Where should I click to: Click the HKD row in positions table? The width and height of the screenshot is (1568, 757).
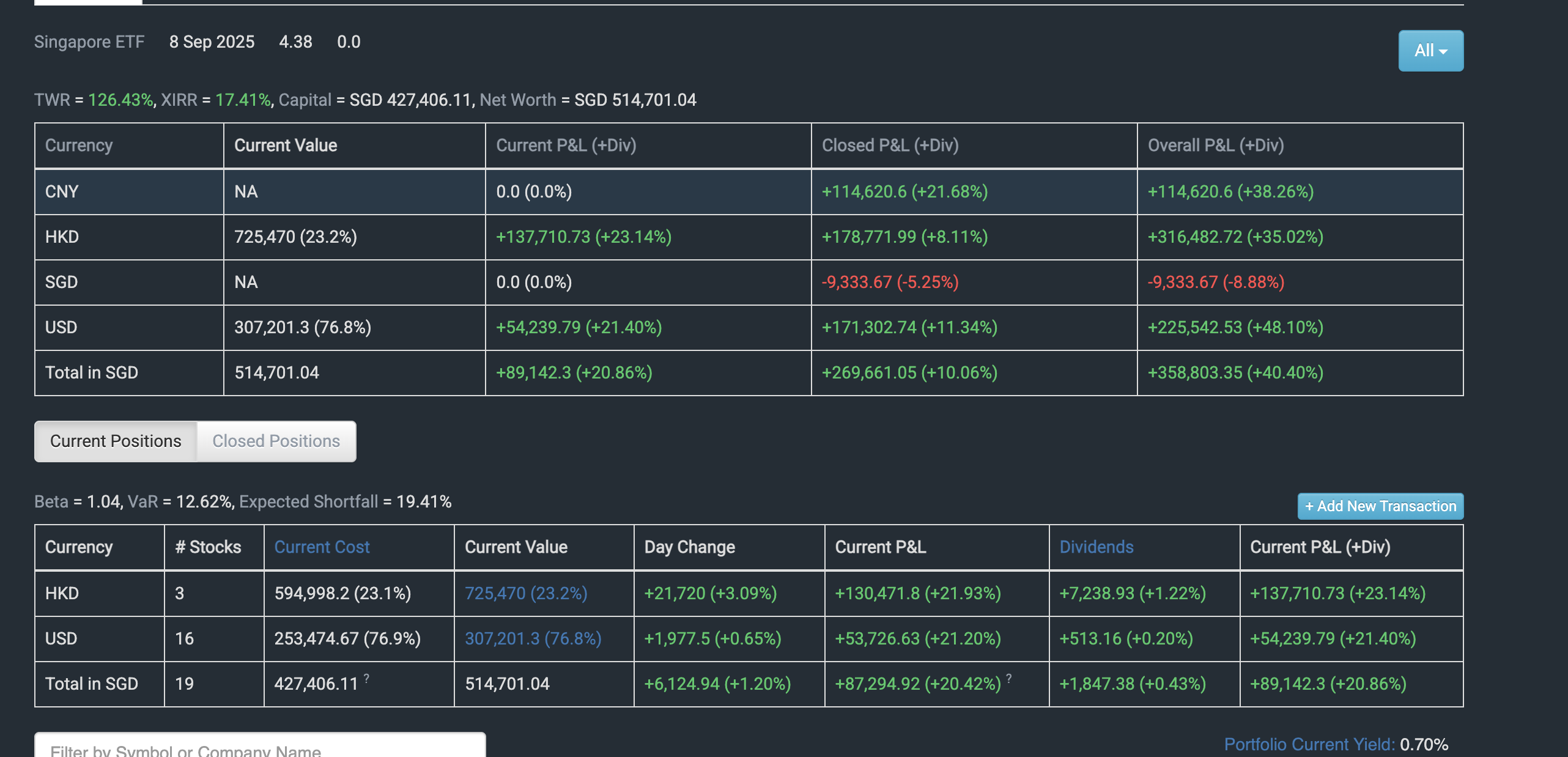click(x=62, y=593)
